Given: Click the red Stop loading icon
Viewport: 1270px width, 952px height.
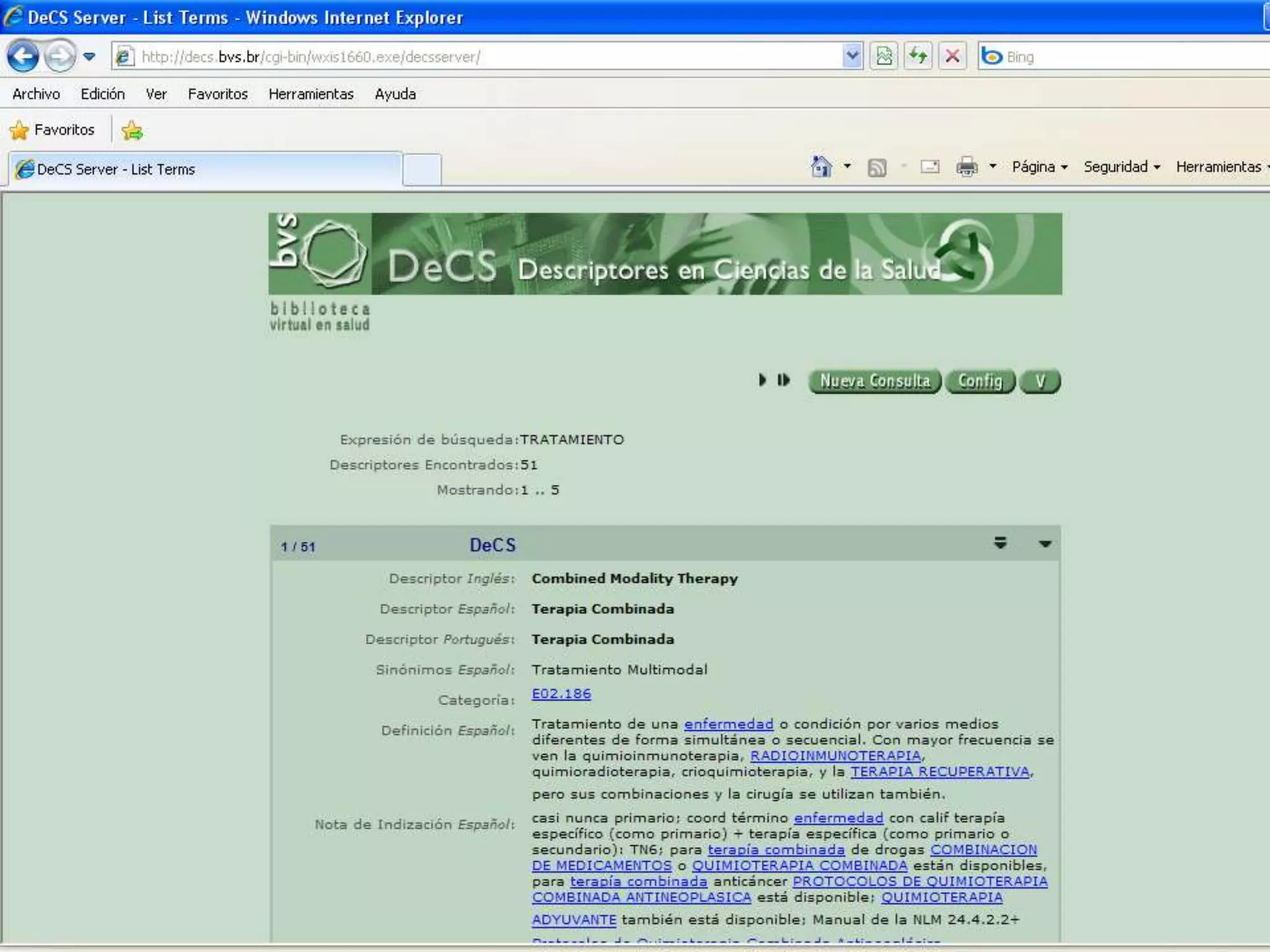Looking at the screenshot, I should pos(952,56).
